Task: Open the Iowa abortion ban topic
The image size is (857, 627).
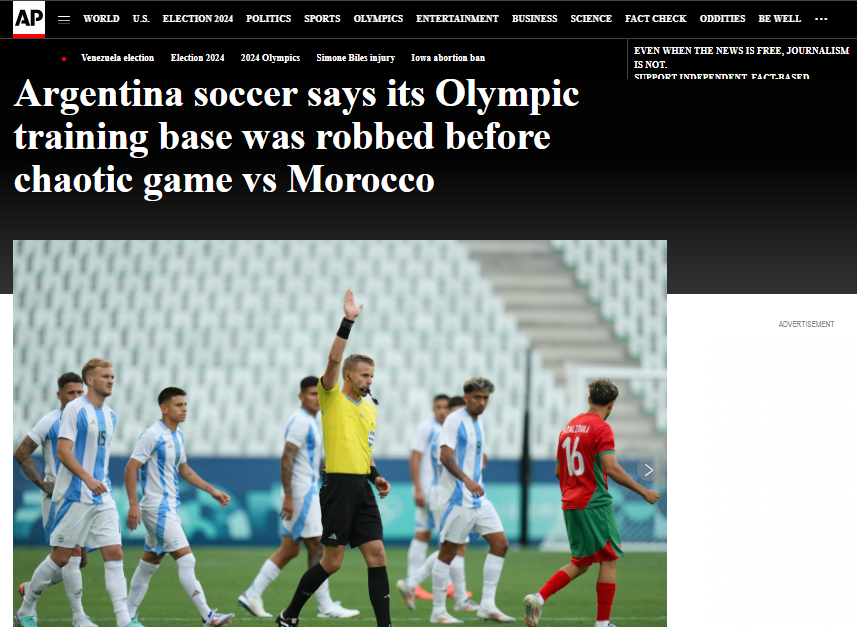Action: (x=448, y=58)
